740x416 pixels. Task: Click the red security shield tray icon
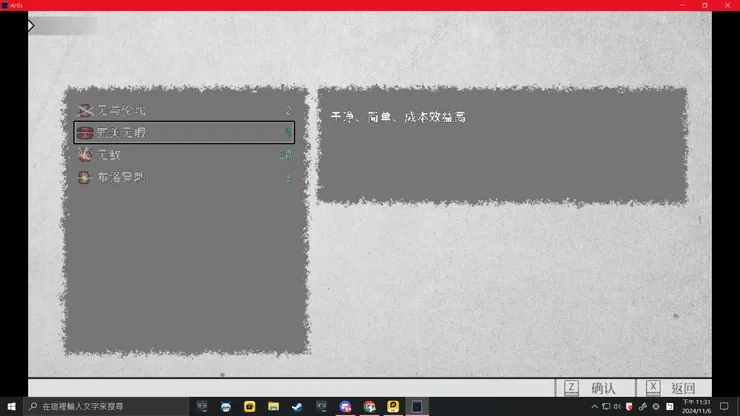pos(629,407)
